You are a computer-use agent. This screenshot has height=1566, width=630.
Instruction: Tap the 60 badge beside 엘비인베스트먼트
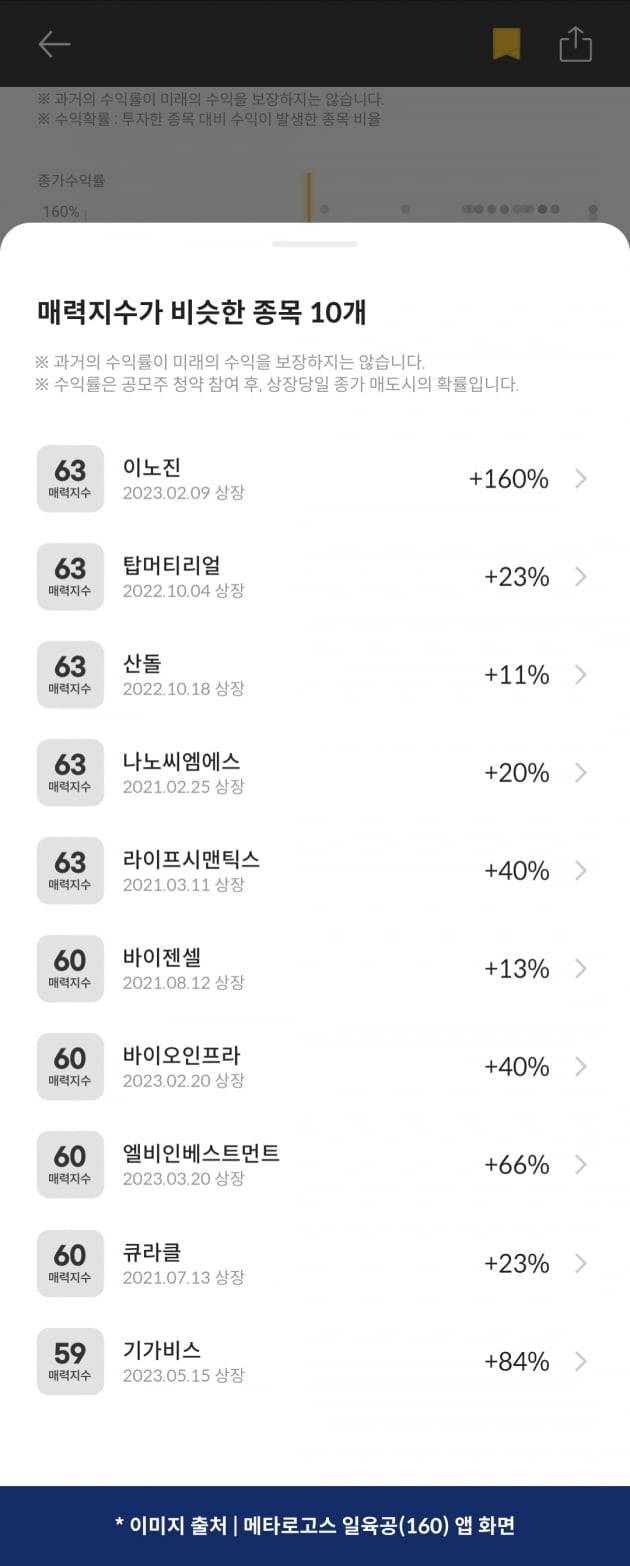(x=70, y=1165)
